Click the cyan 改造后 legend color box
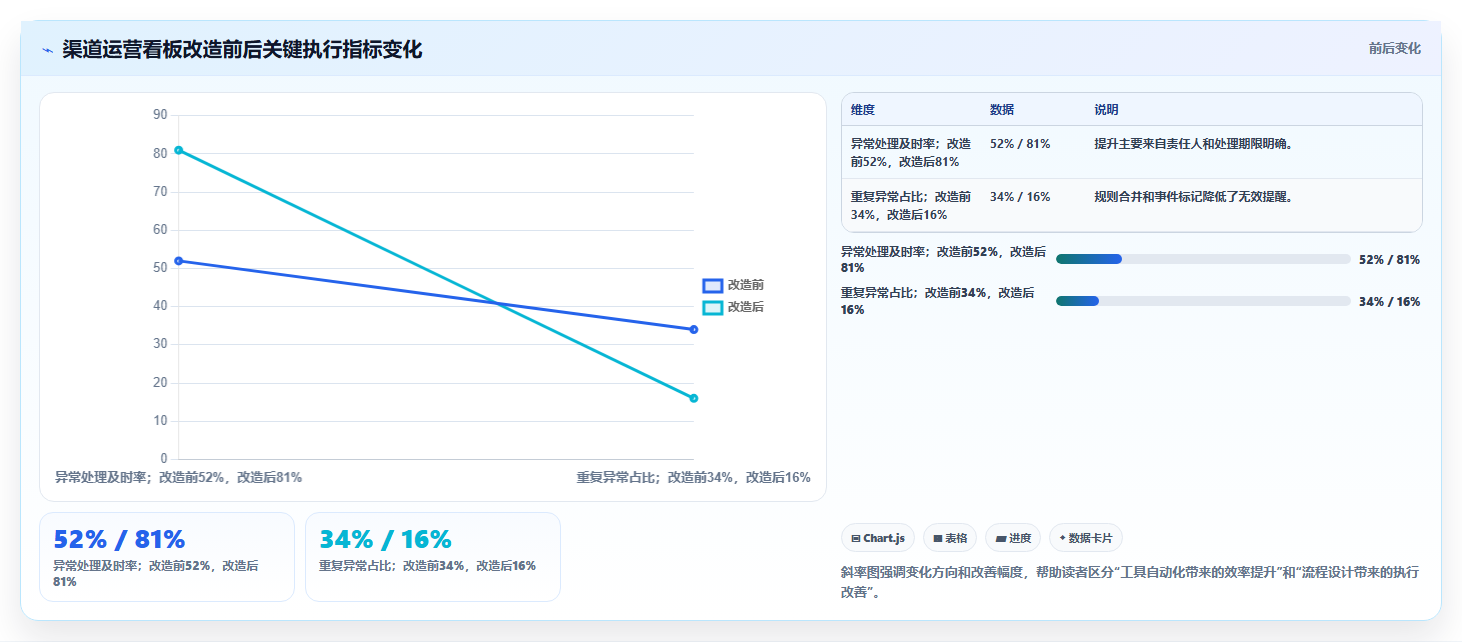The height and width of the screenshot is (642, 1462). tap(713, 308)
